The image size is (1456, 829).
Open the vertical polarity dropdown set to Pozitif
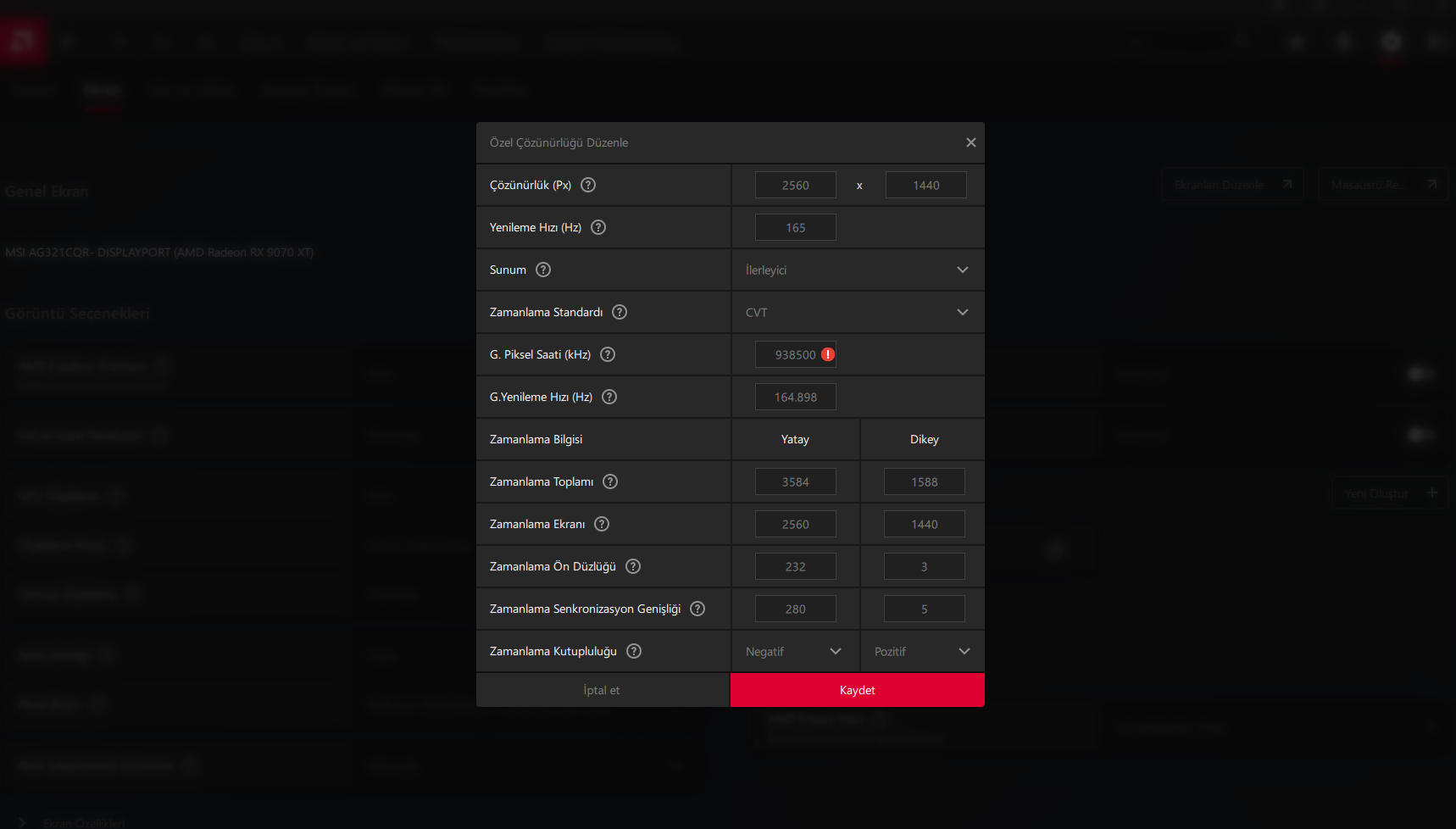[x=923, y=651]
